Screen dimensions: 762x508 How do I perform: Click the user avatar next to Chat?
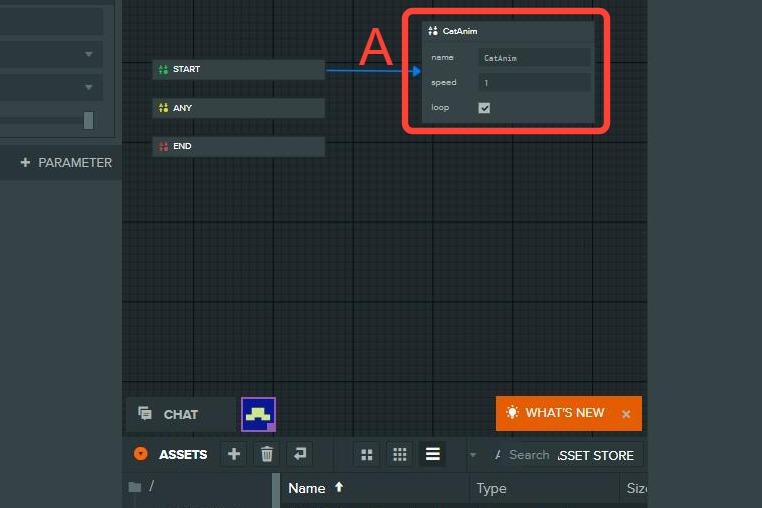[258, 414]
